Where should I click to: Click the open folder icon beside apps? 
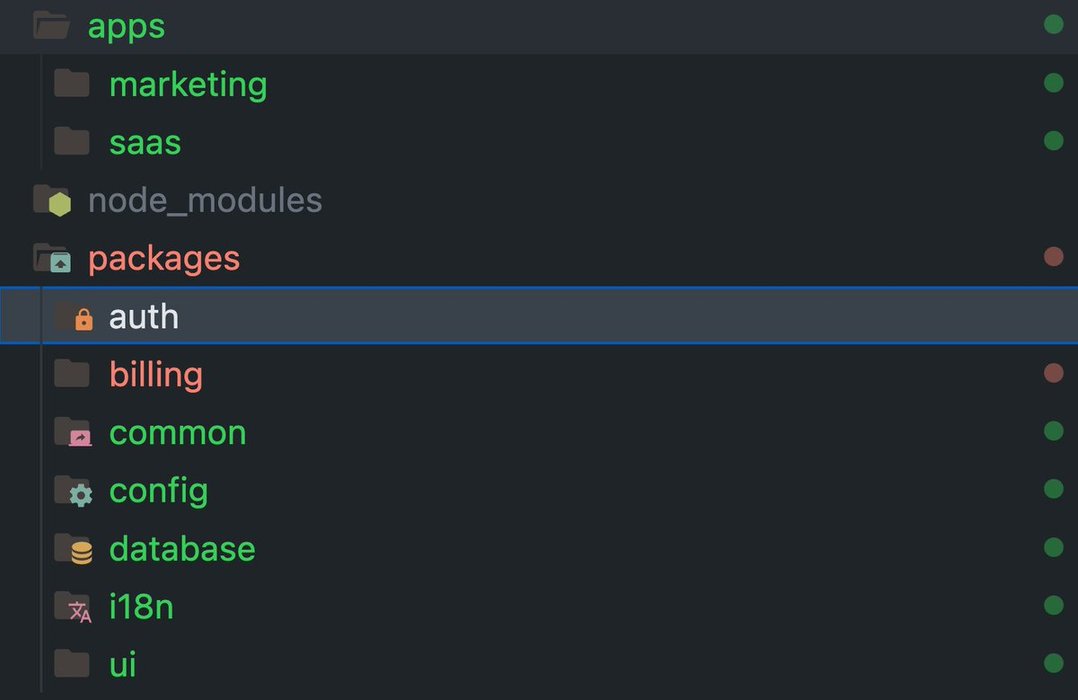pos(52,25)
